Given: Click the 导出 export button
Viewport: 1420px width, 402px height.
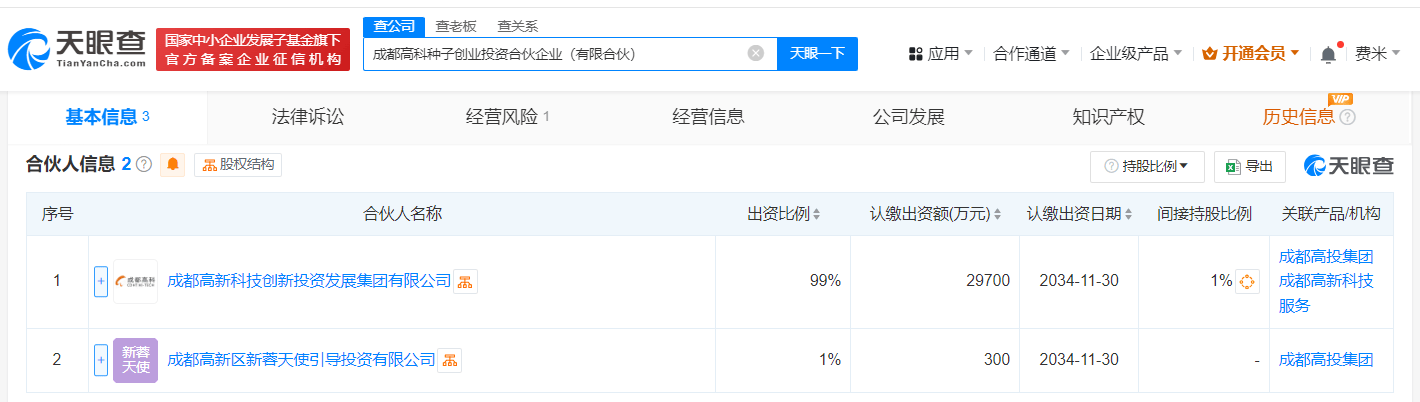Looking at the screenshot, I should pyautogui.click(x=1250, y=166).
